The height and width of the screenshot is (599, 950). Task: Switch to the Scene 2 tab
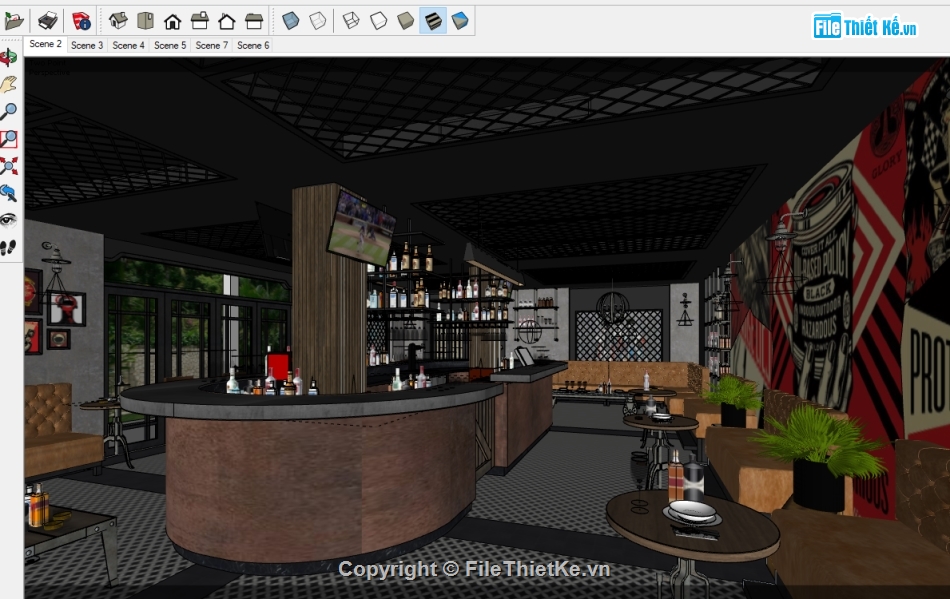click(x=45, y=44)
